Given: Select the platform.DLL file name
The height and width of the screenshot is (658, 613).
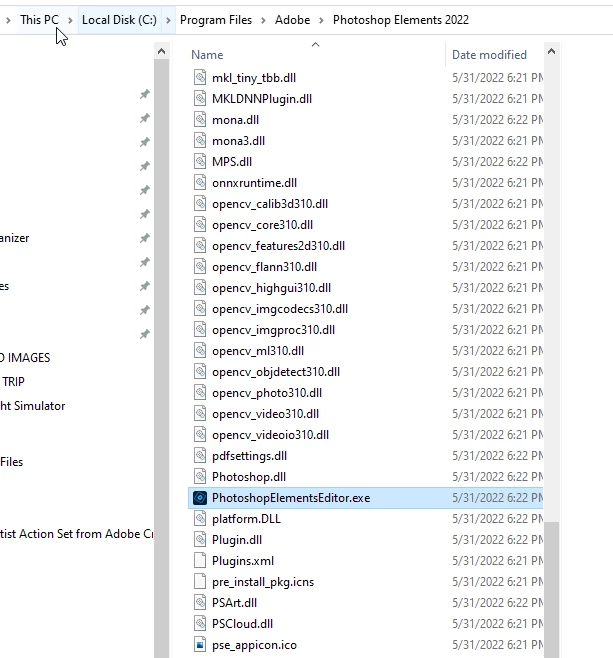Looking at the screenshot, I should (246, 519).
